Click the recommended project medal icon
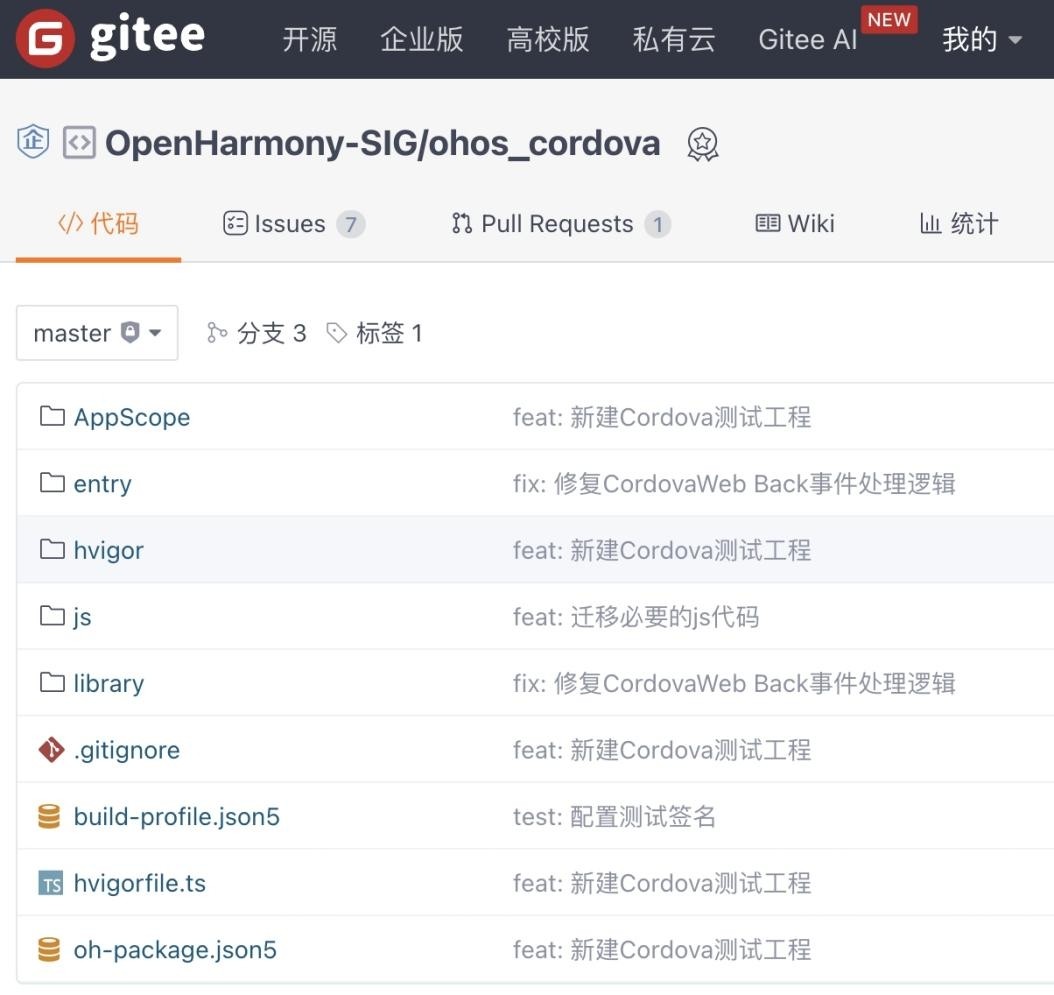Image resolution: width=1054 pixels, height=995 pixels. point(702,144)
